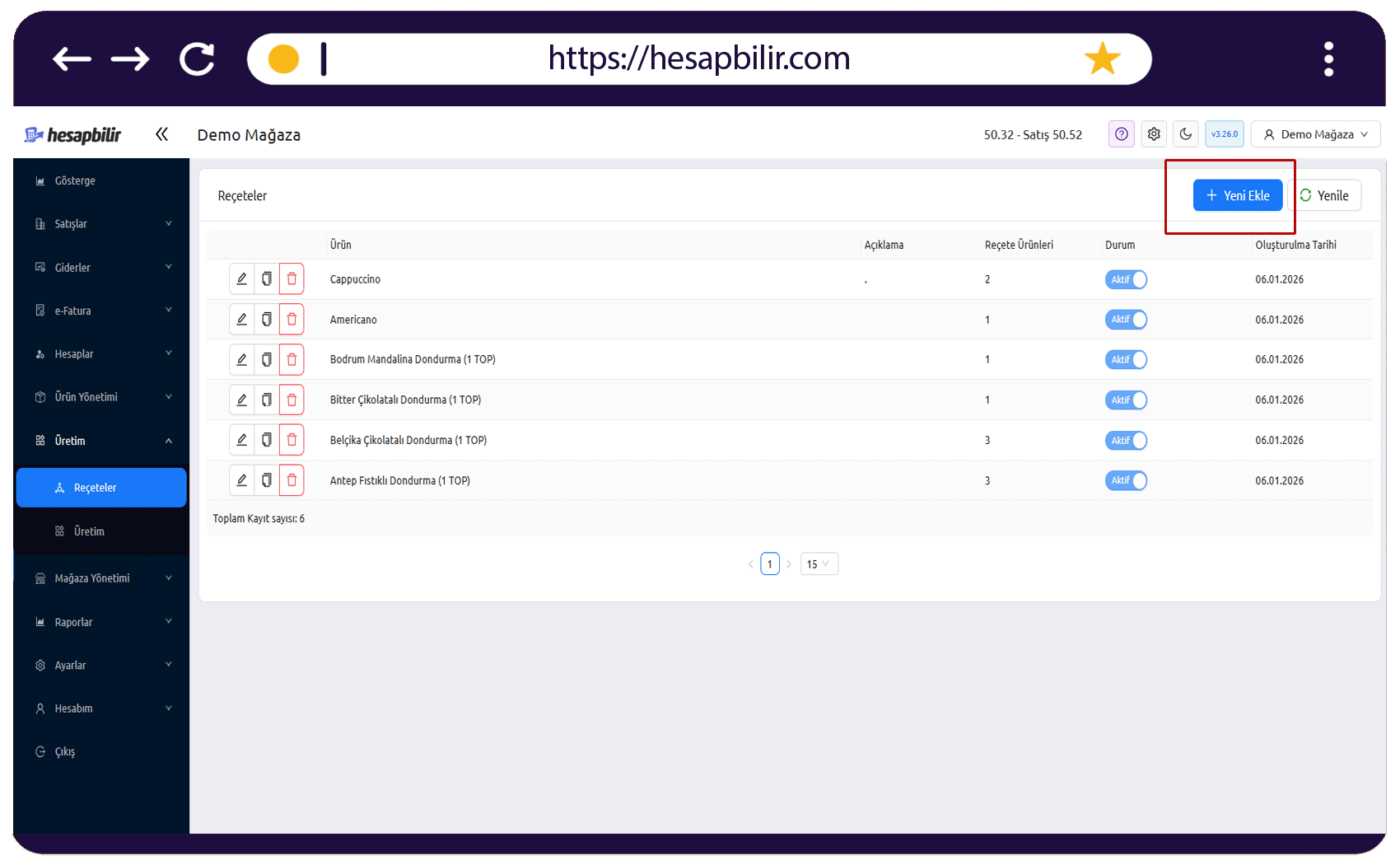The height and width of the screenshot is (865, 1400).
Task: Disable Aktif switch for Bitter Çikolatalı Dondurma
Action: coord(1126,400)
